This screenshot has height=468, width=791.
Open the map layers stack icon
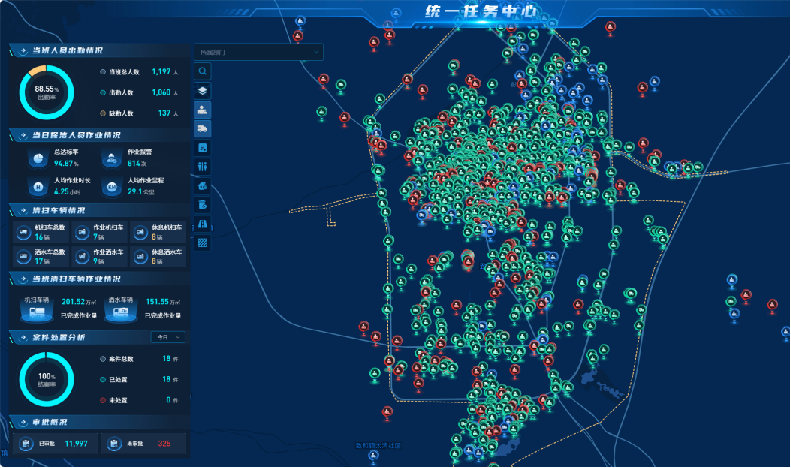click(x=203, y=91)
